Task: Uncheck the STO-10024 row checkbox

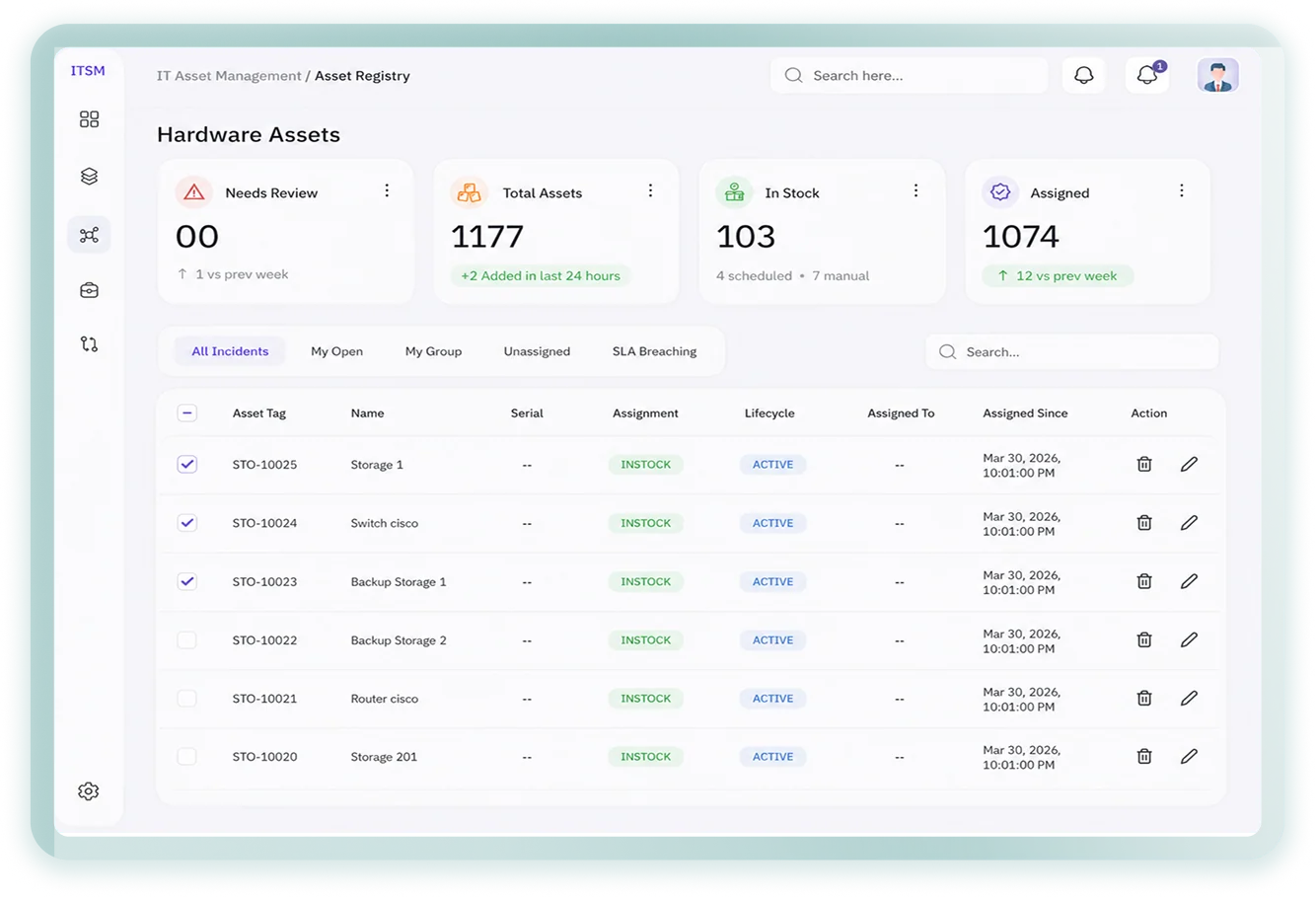Action: point(186,523)
